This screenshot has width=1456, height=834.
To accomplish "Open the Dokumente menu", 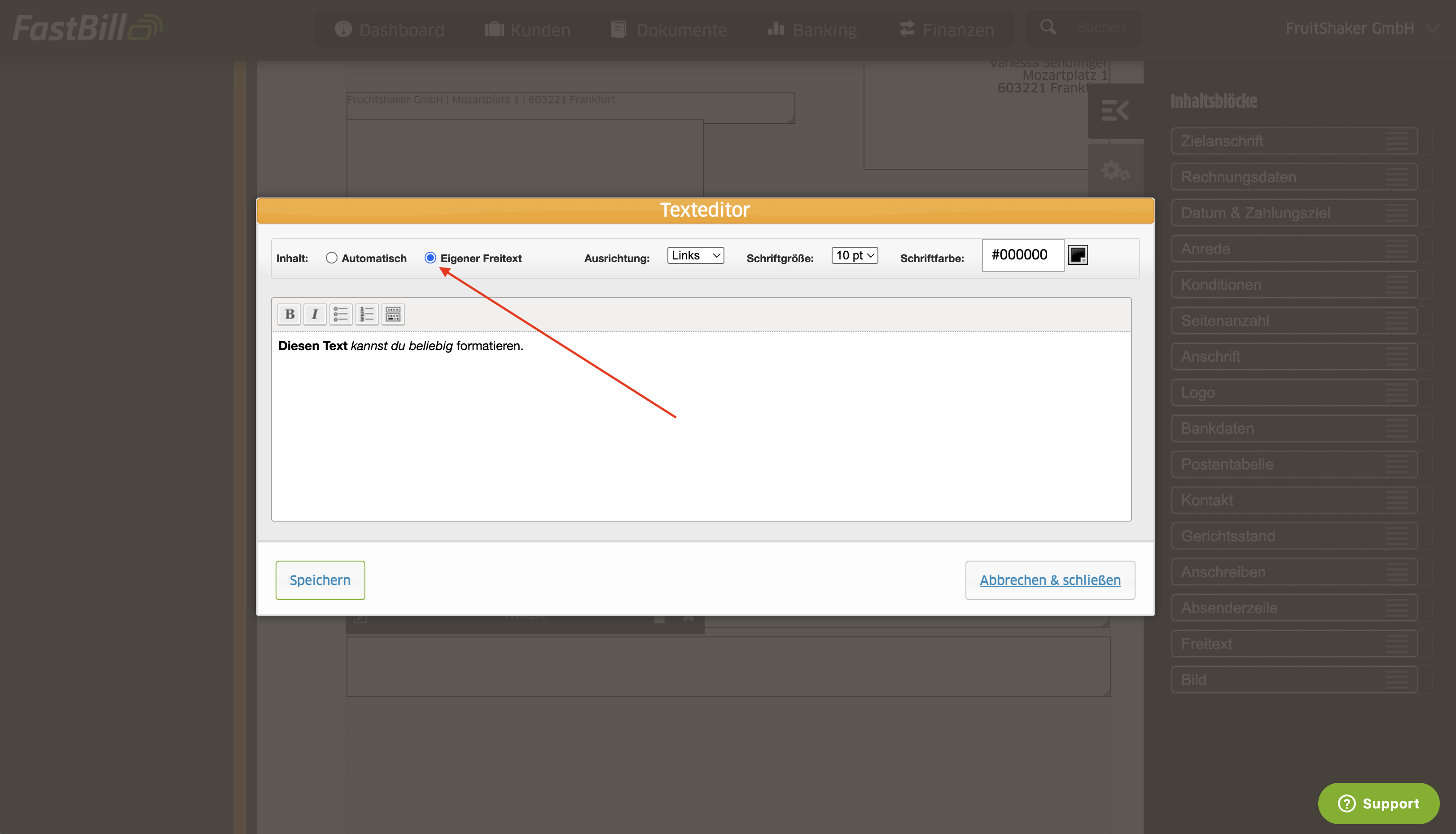I will (669, 29).
